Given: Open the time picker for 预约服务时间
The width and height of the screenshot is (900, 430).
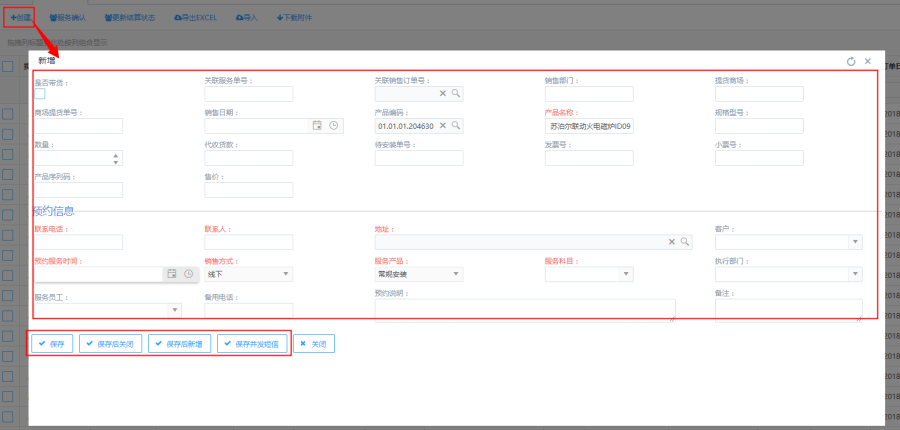Looking at the screenshot, I should coord(187,273).
